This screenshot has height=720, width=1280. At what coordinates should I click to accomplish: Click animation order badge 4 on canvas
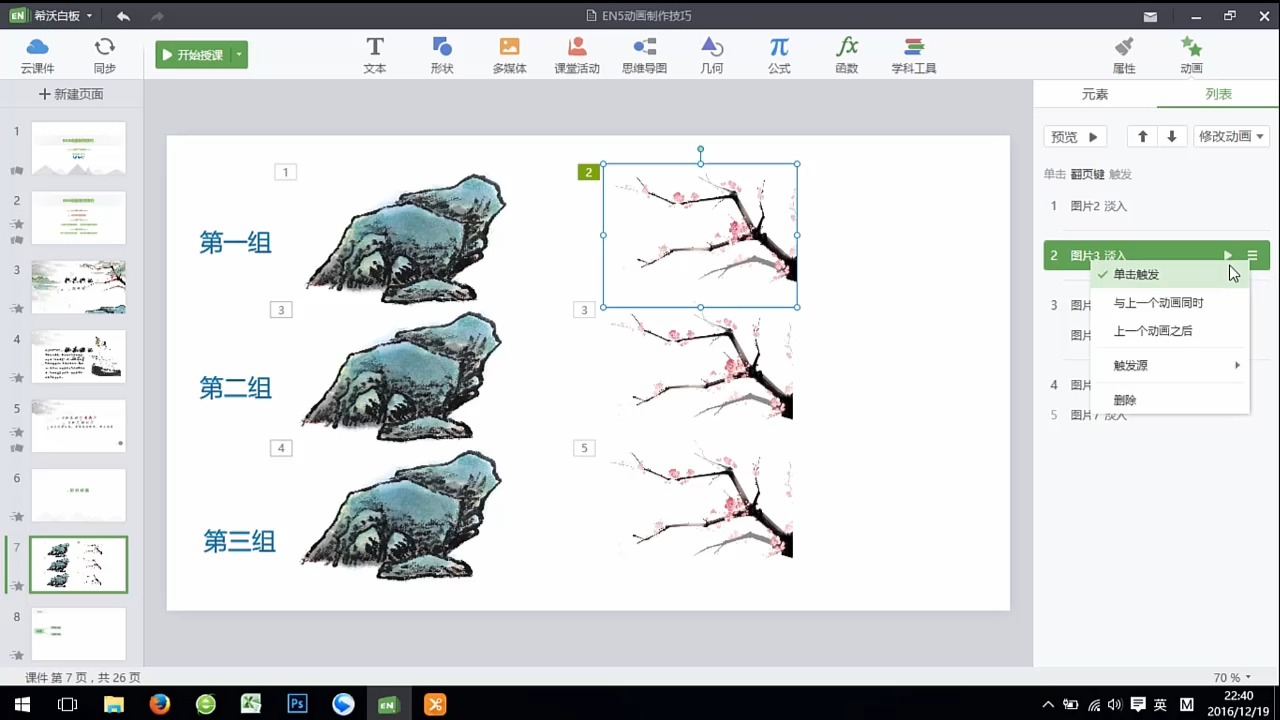tap(281, 448)
